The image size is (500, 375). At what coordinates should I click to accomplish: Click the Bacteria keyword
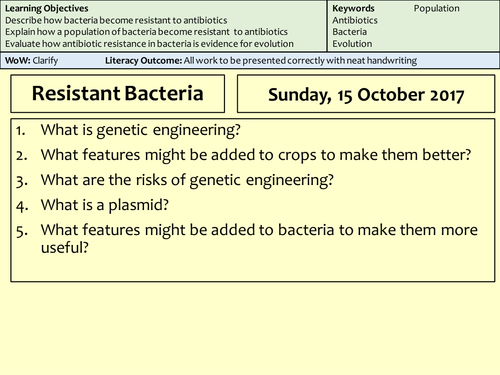click(x=350, y=32)
